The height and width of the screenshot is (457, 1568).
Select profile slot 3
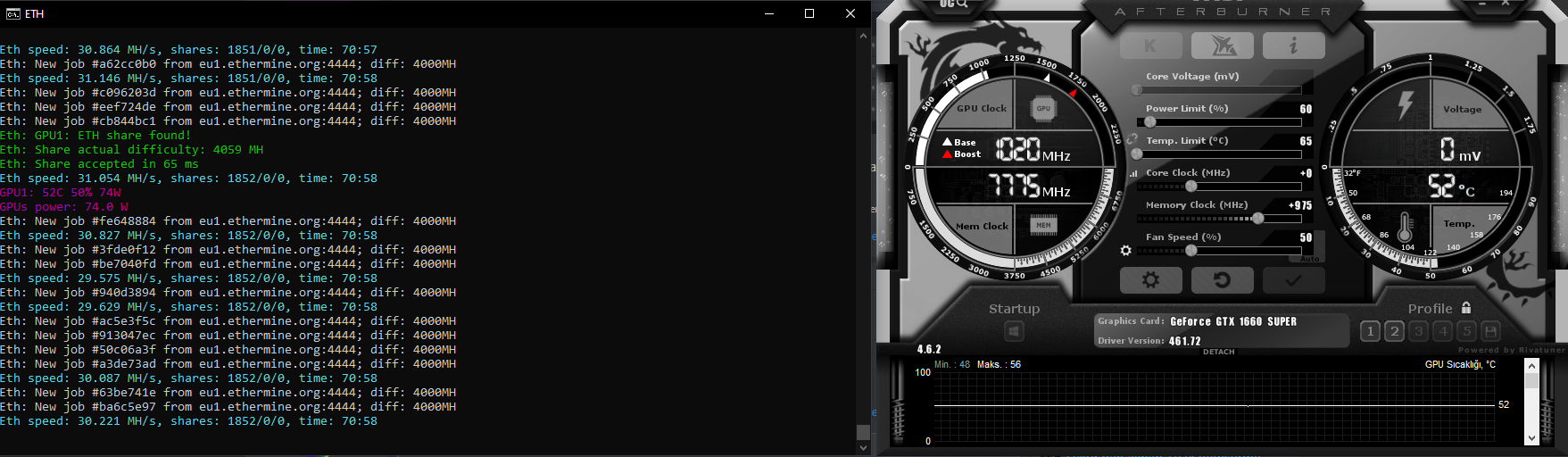pyautogui.click(x=1419, y=331)
